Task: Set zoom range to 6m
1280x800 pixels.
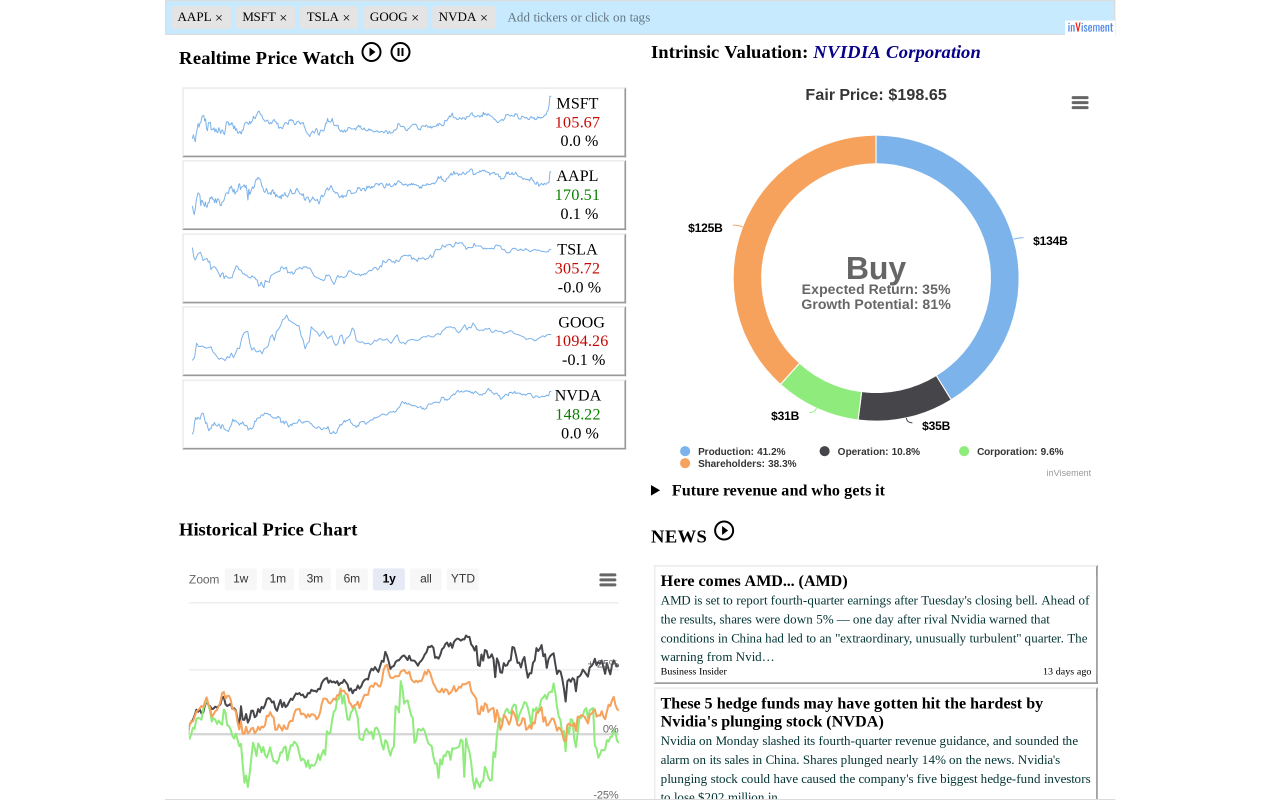Action: pyautogui.click(x=352, y=579)
